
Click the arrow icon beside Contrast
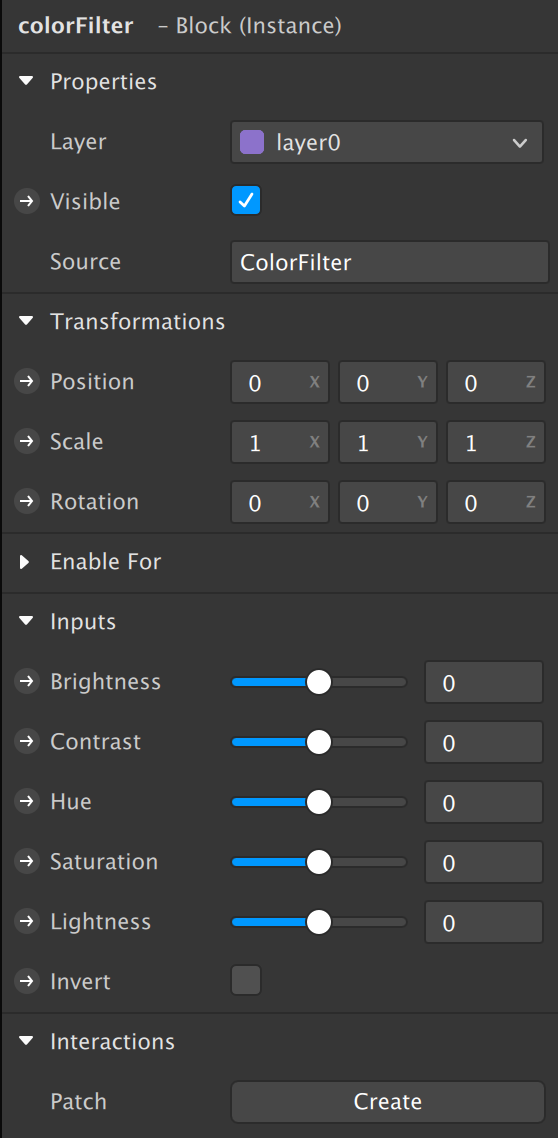pos(27,742)
